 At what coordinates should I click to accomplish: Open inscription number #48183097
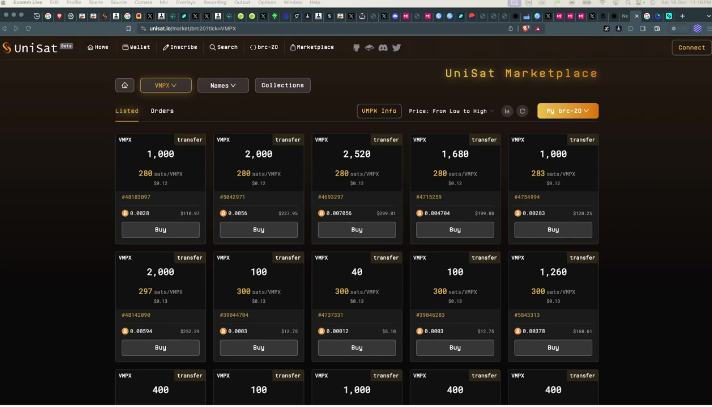point(136,198)
